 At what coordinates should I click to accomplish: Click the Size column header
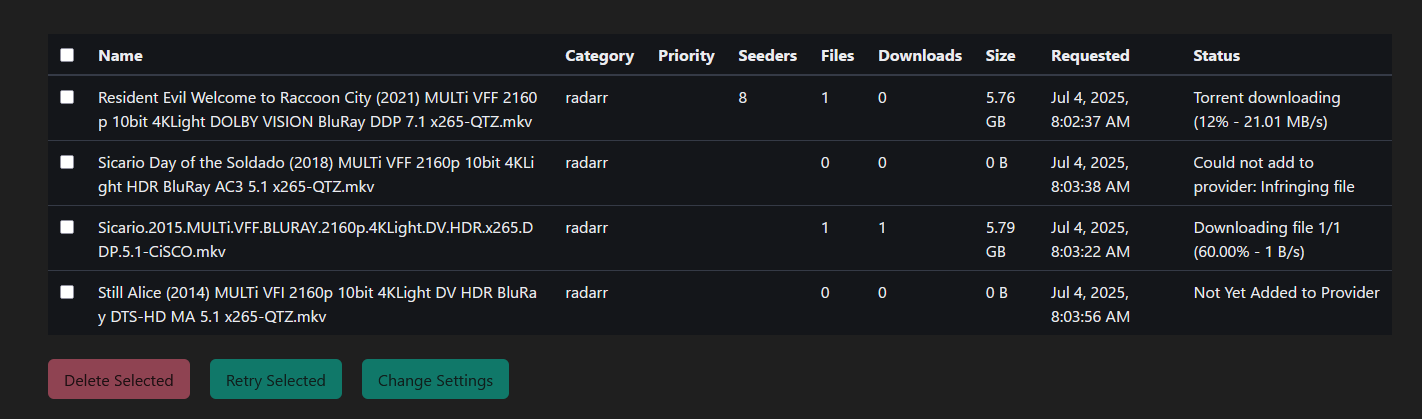[999, 55]
